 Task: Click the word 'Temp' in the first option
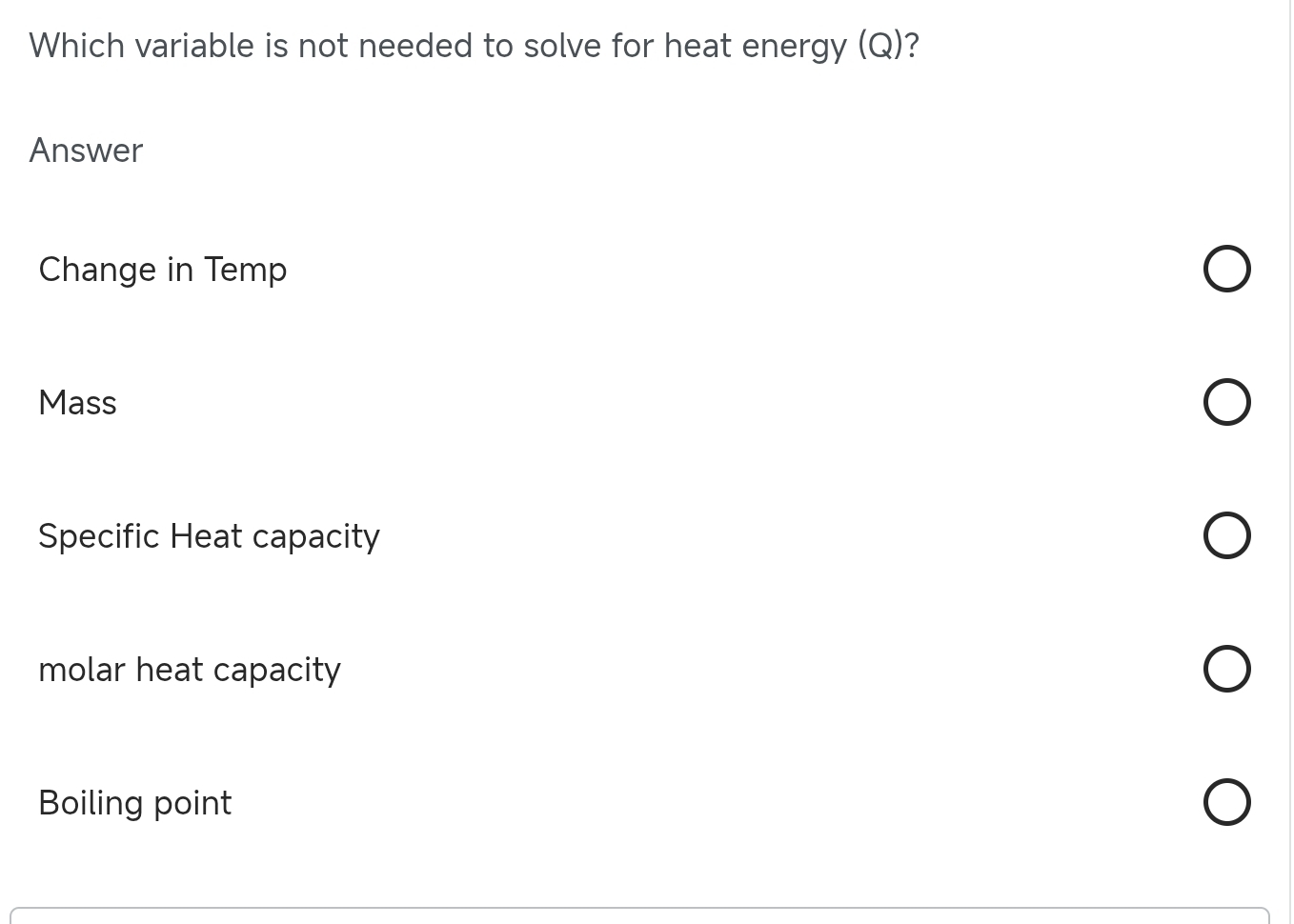[x=245, y=270]
